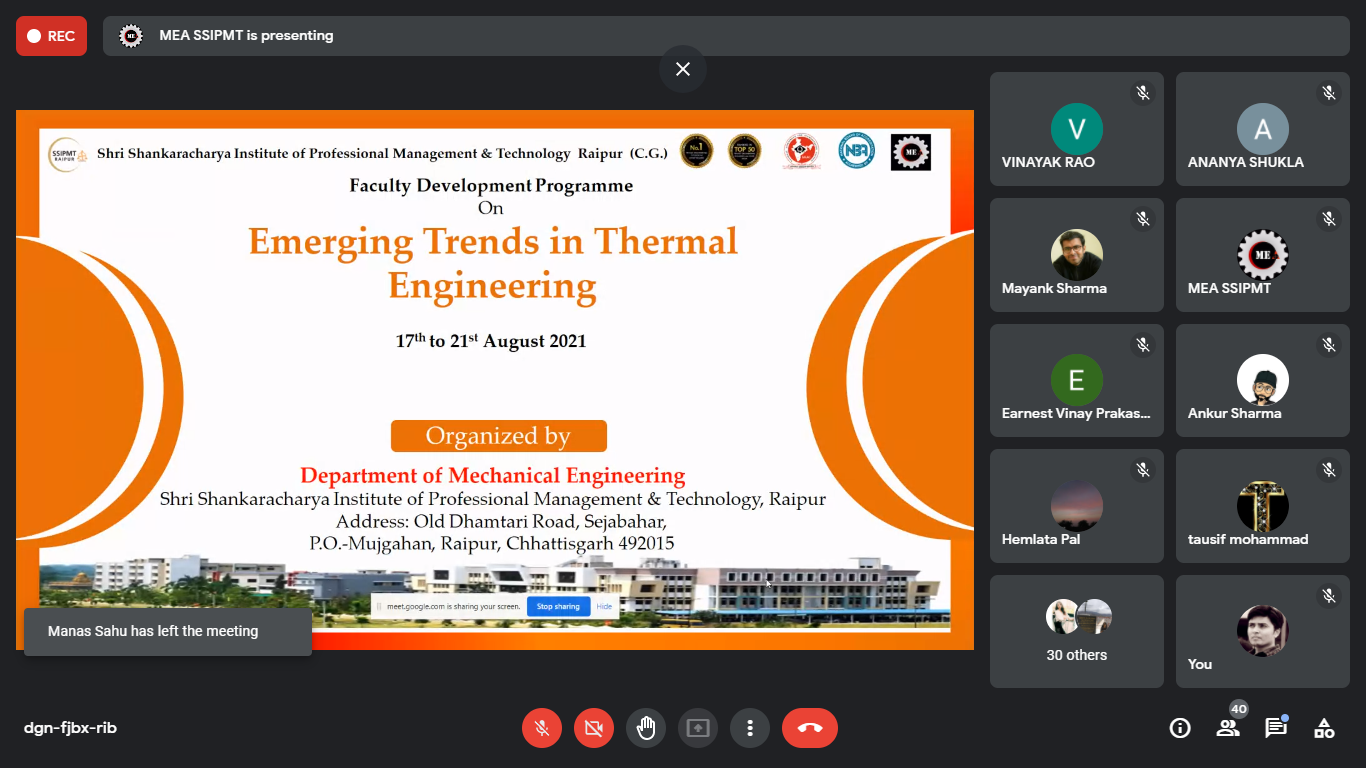Image resolution: width=1366 pixels, height=768 pixels.
Task: Select the VINAYAK RAO participant tile
Action: (x=1077, y=129)
